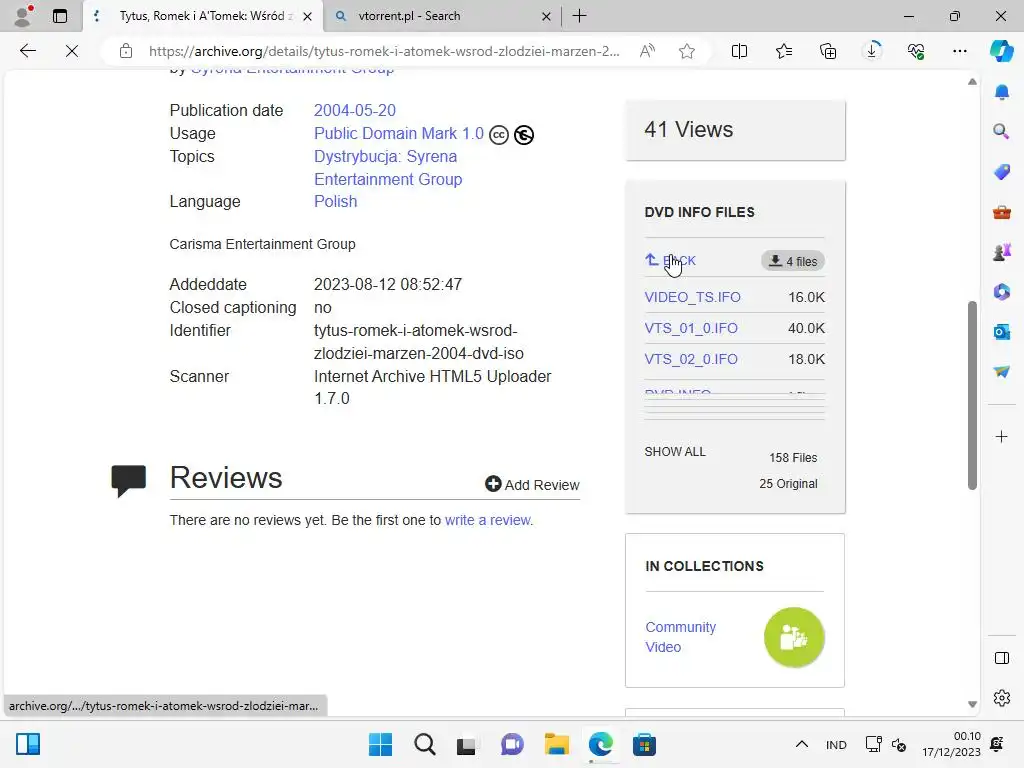Open Community Video collection link
1024x768 pixels.
click(x=680, y=637)
